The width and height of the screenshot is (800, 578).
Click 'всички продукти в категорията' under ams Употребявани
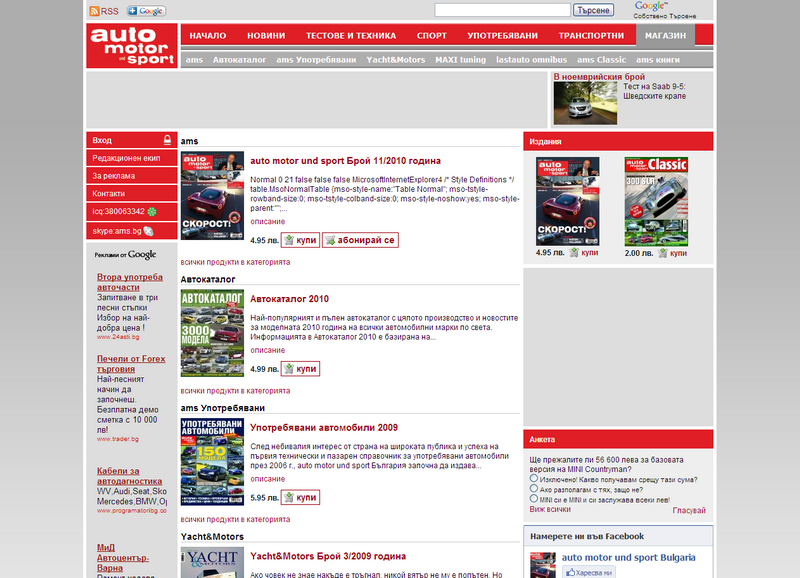(235, 519)
